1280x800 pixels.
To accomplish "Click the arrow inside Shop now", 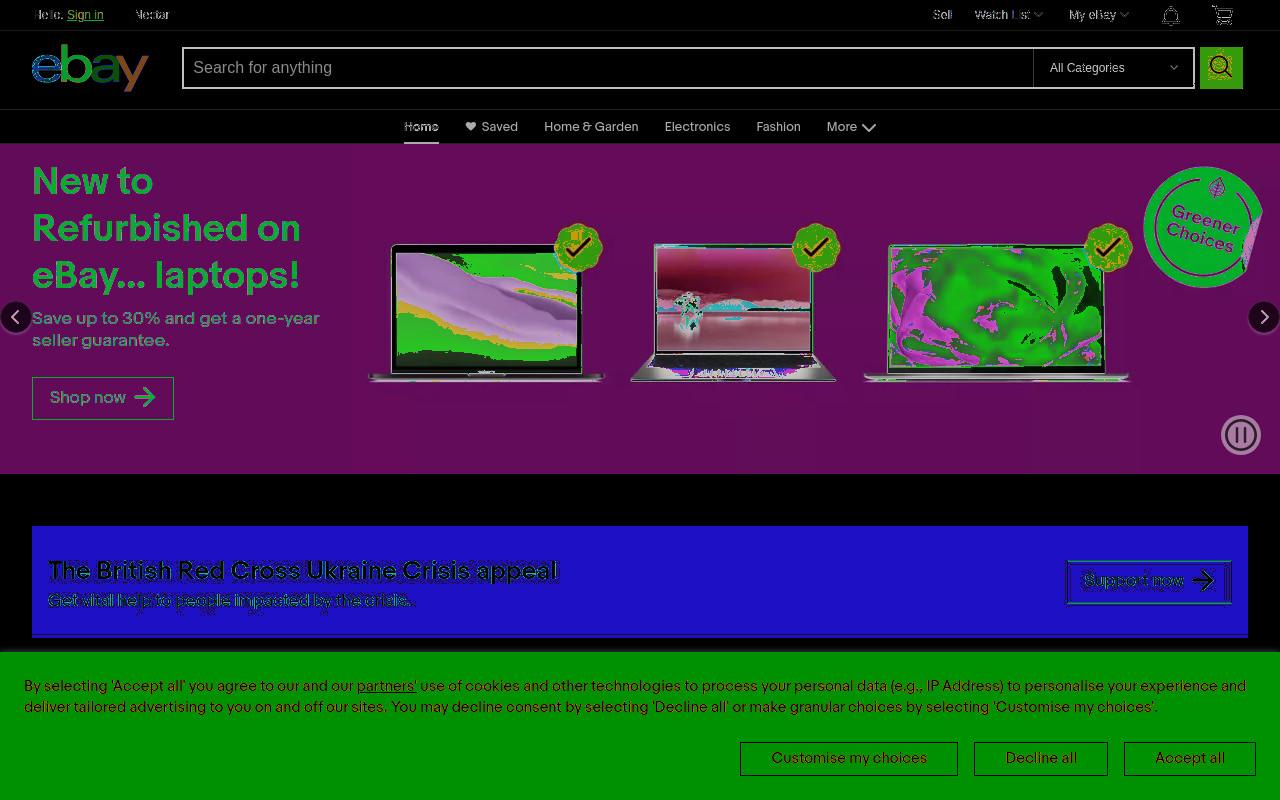I will click(x=145, y=398).
